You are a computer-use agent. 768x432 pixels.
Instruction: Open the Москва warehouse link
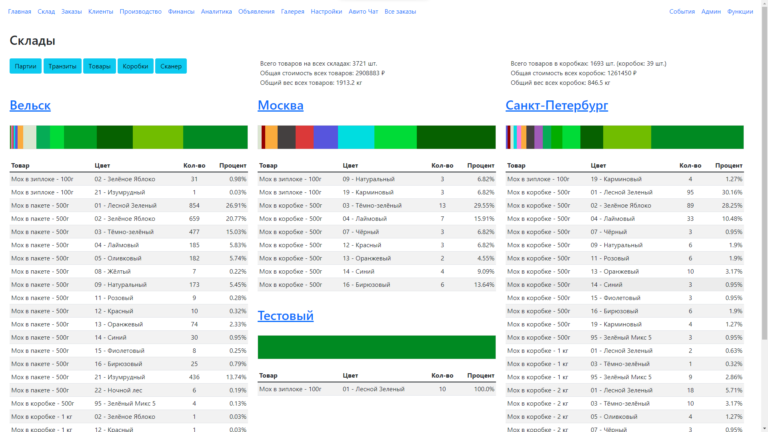281,105
